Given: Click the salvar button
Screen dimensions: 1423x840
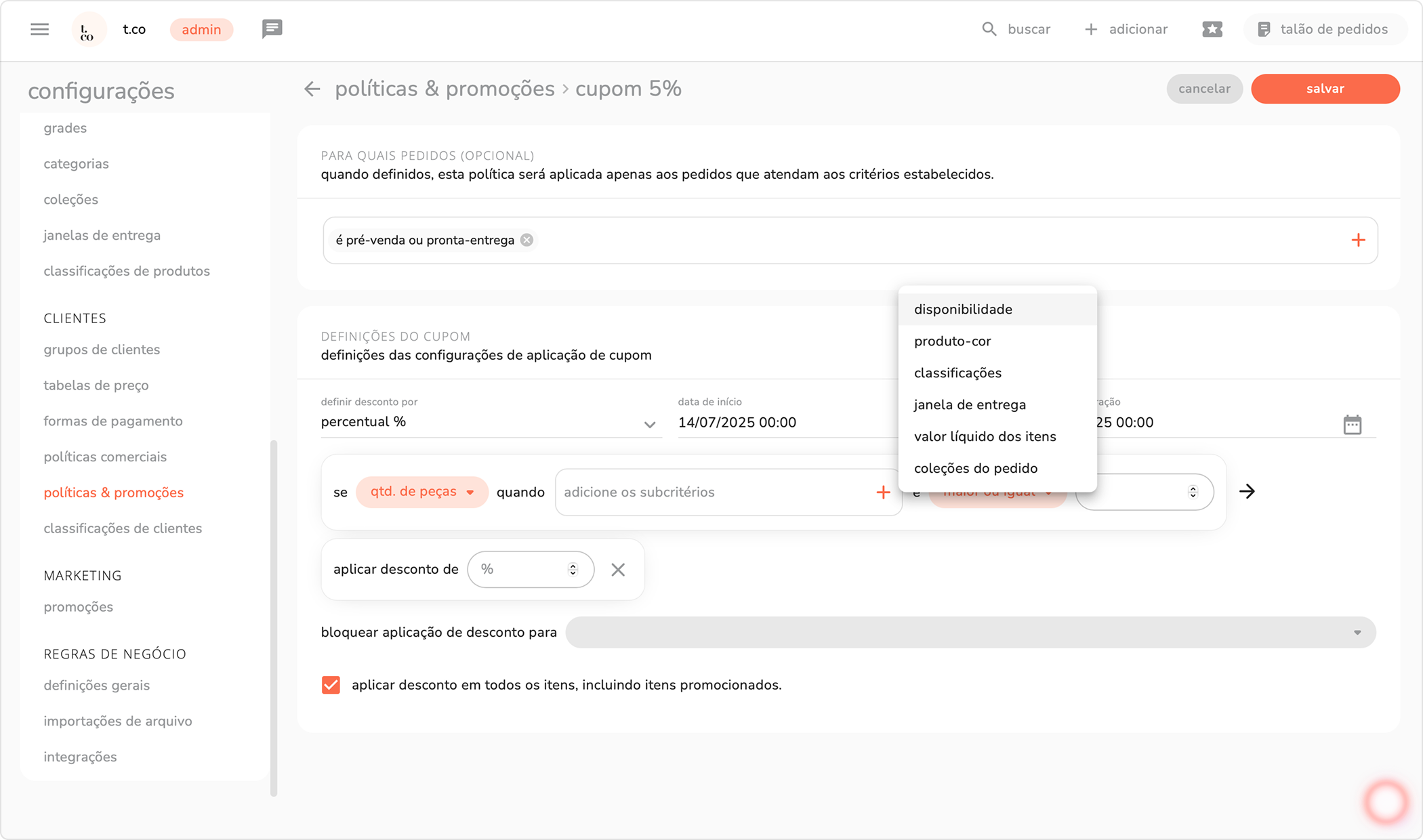Looking at the screenshot, I should [1325, 89].
